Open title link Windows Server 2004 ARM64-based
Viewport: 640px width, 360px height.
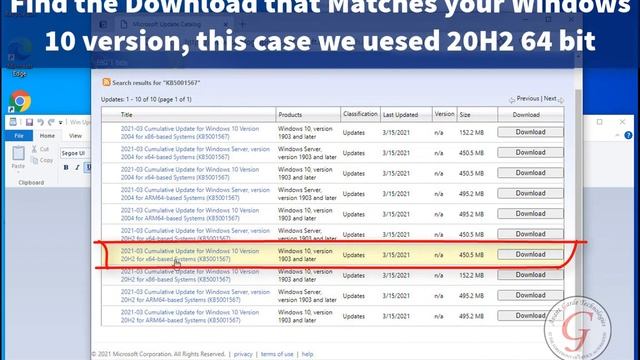pyautogui.click(x=195, y=194)
